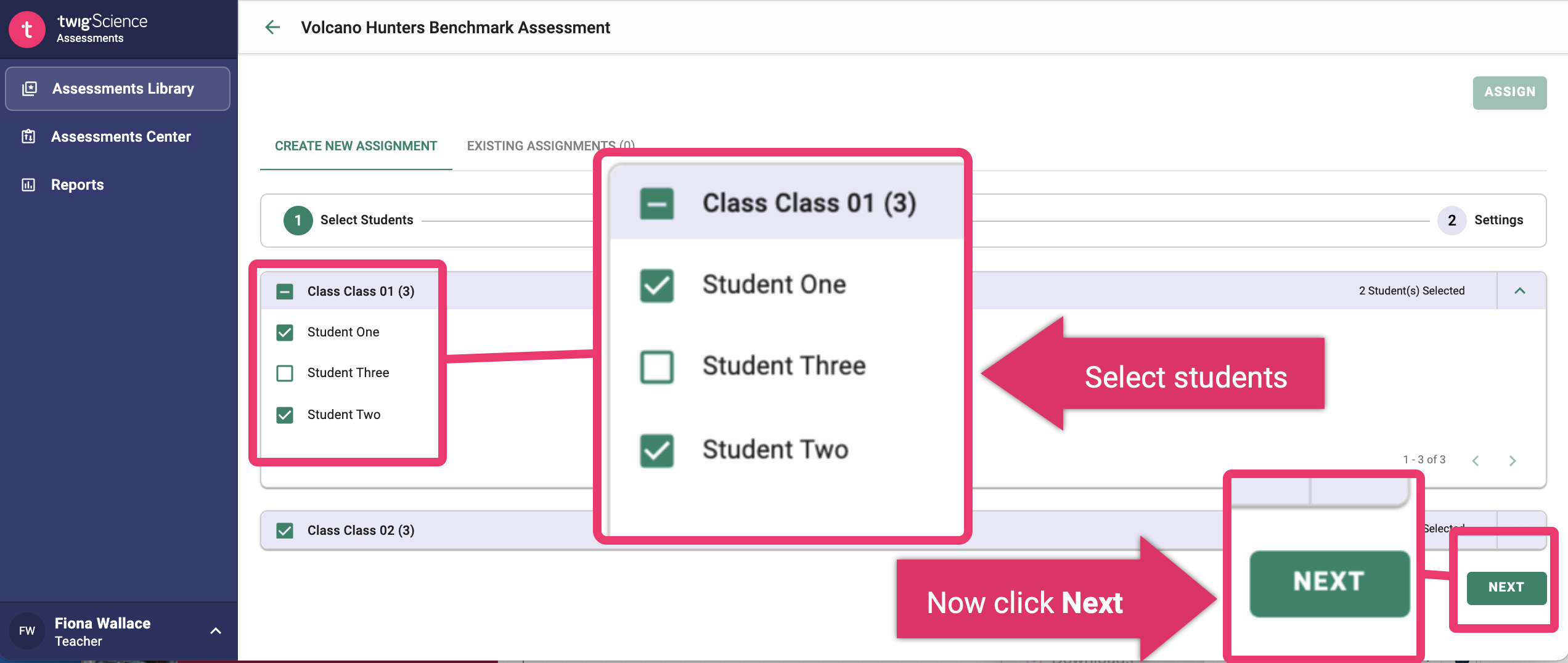1568x663 pixels.
Task: Collapse the Class Class 01 panel
Action: pos(1520,291)
